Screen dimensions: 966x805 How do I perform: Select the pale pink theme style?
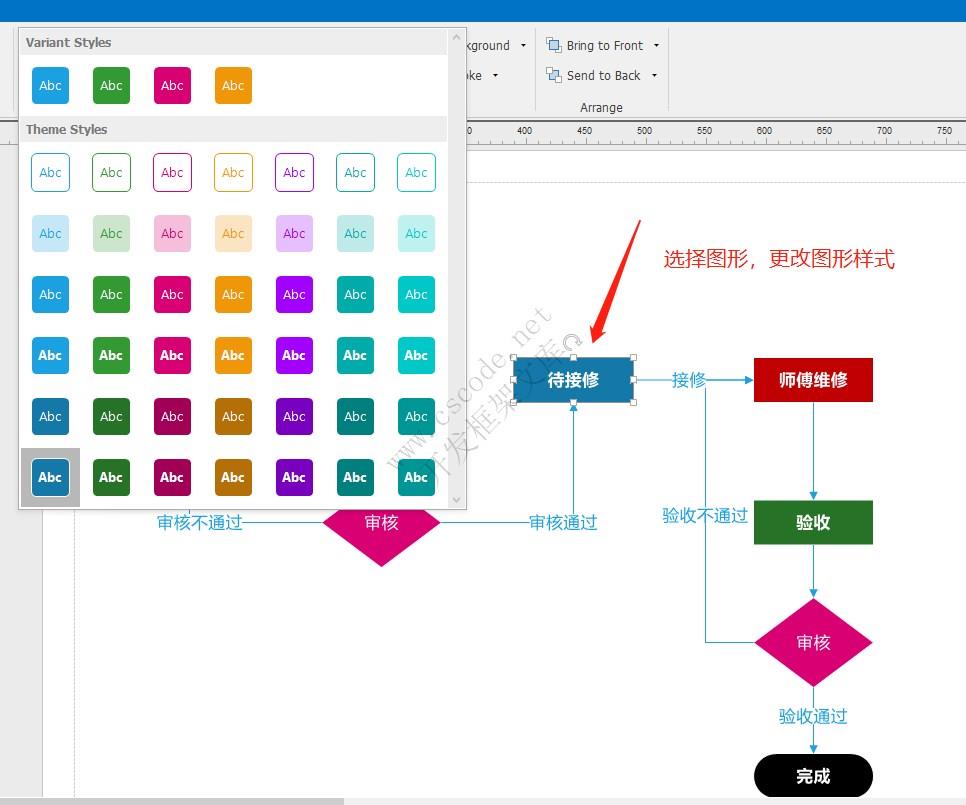[172, 233]
